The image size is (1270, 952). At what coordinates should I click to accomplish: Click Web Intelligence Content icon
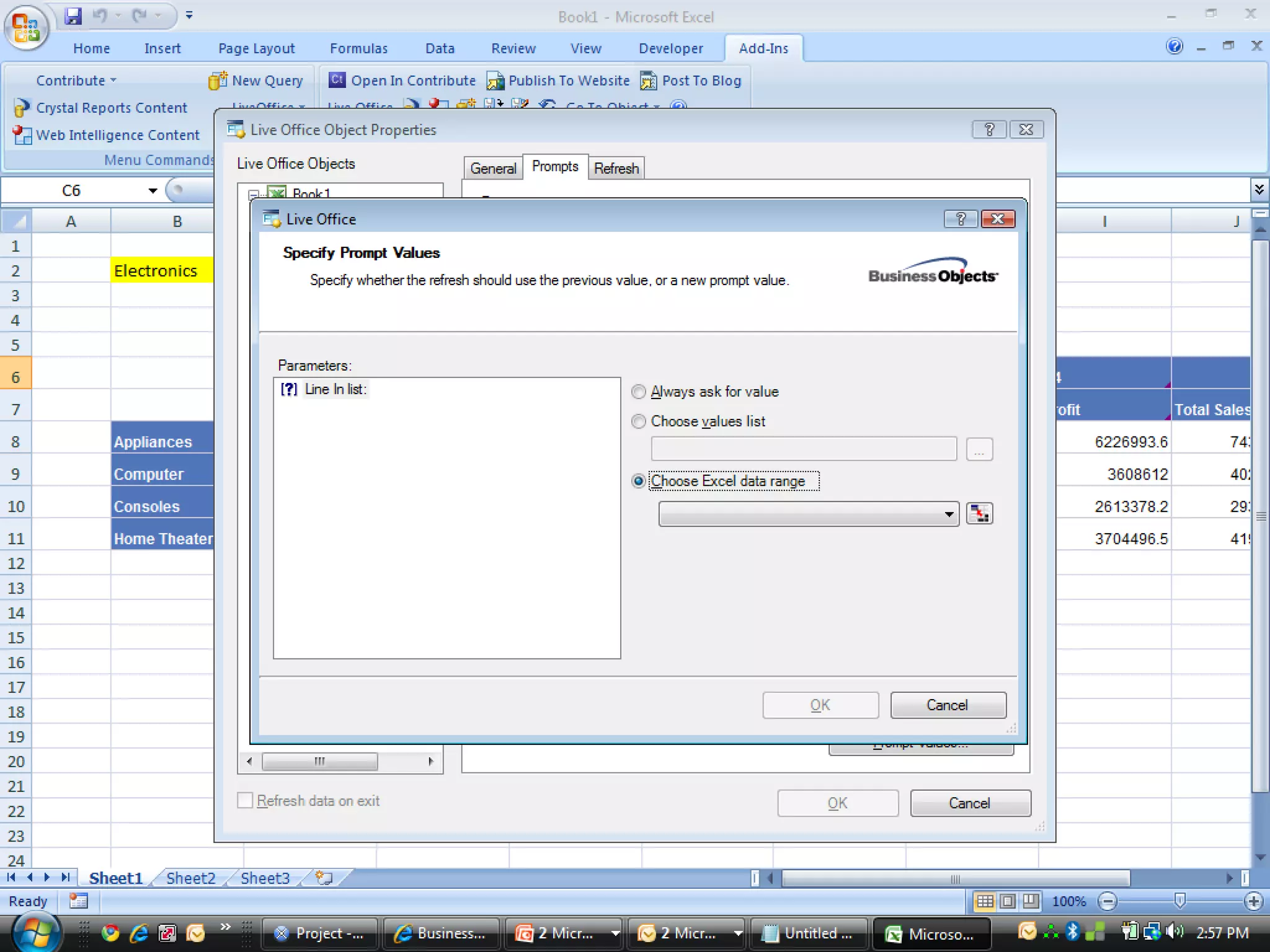coord(22,135)
